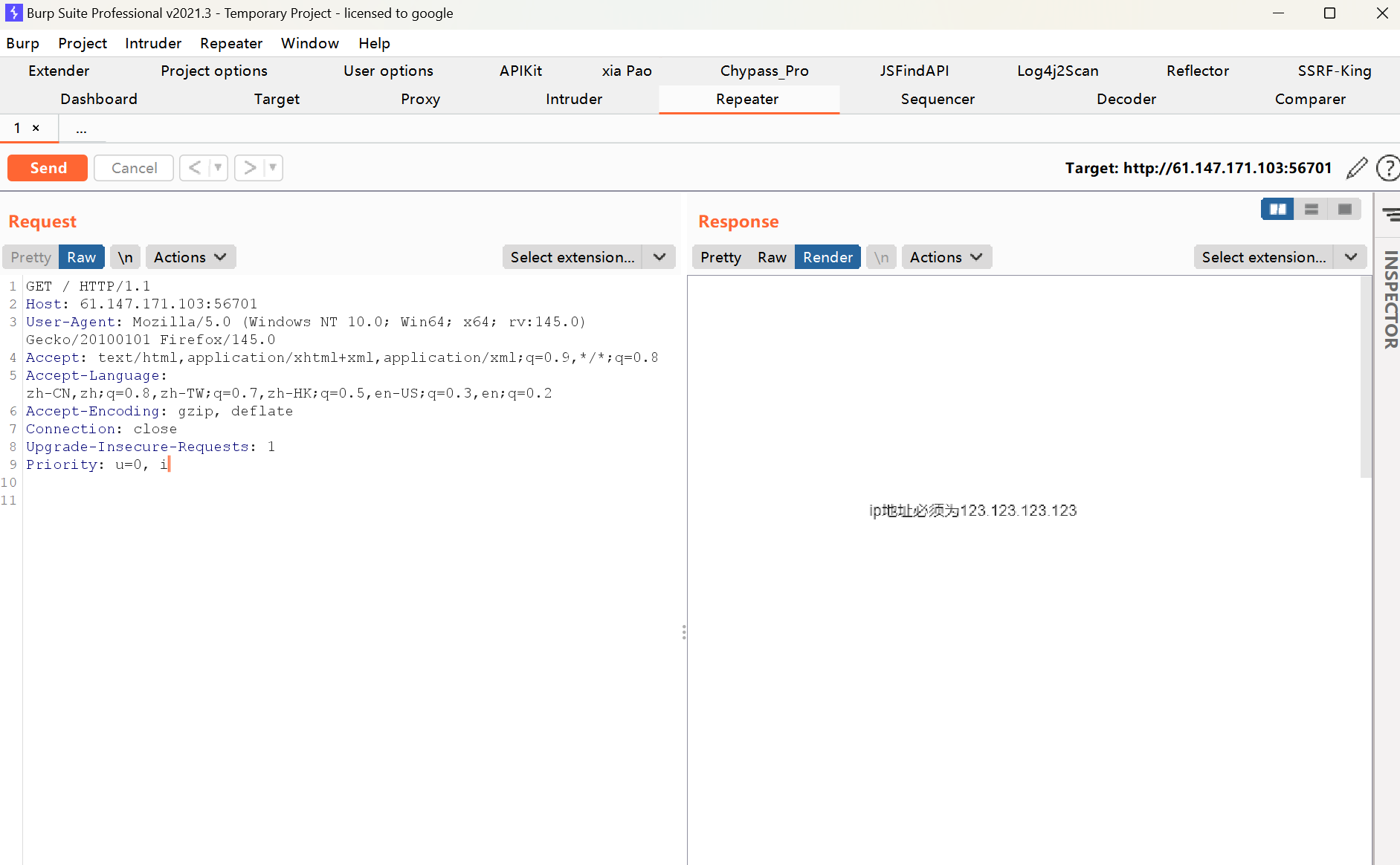1400x865 pixels.
Task: Open the Window menu
Action: 310,43
